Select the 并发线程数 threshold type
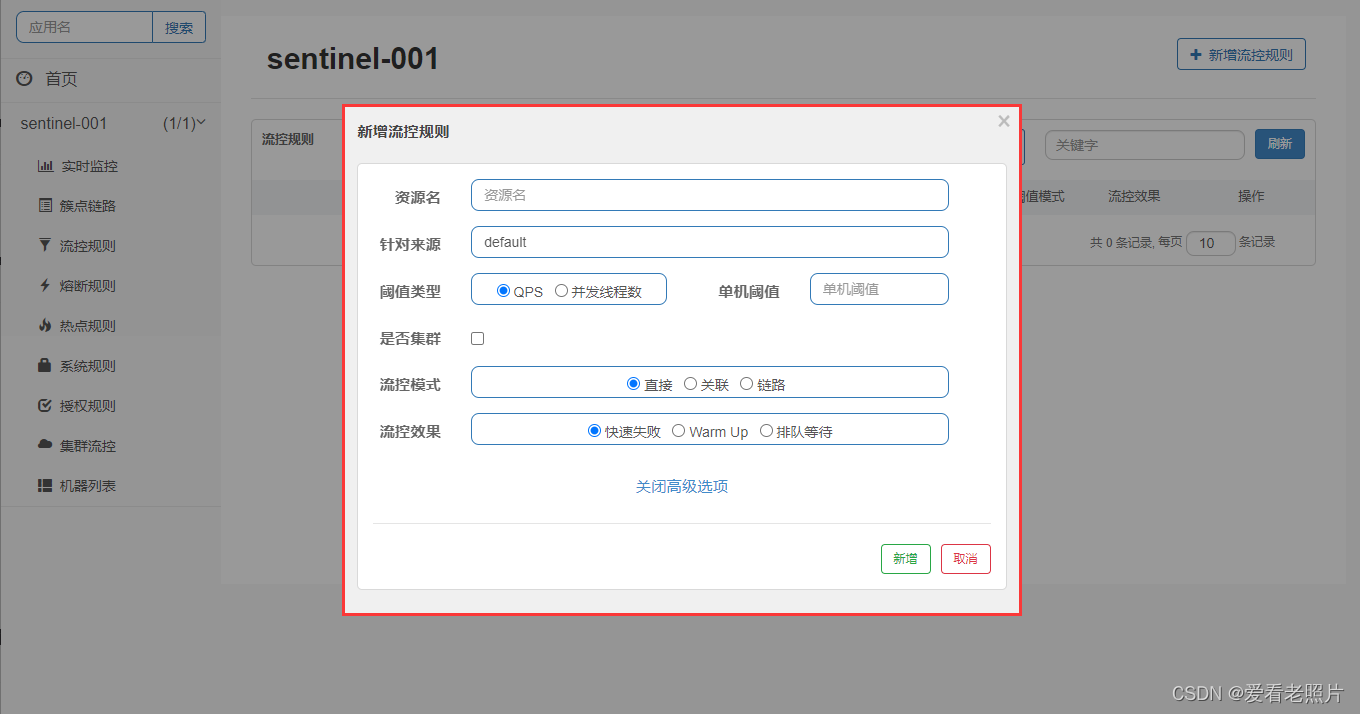Viewport: 1360px width, 714px height. point(561,291)
